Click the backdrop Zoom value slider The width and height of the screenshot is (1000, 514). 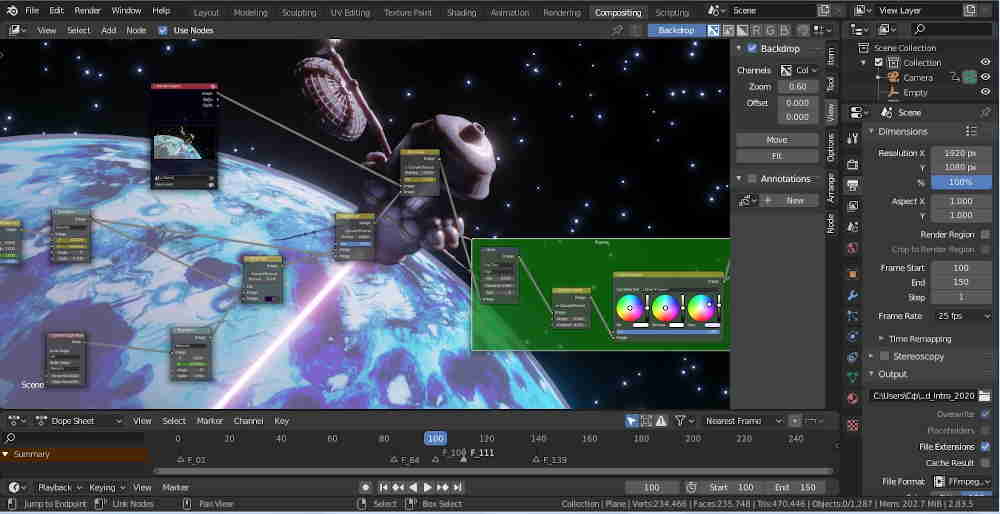pos(796,87)
